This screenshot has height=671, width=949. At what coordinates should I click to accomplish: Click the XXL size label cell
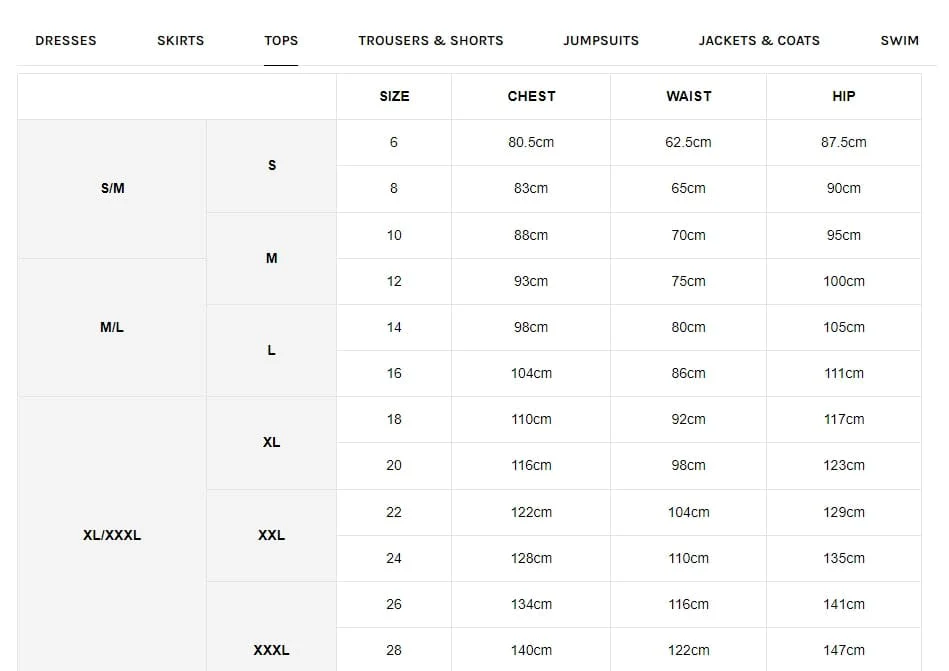click(271, 535)
